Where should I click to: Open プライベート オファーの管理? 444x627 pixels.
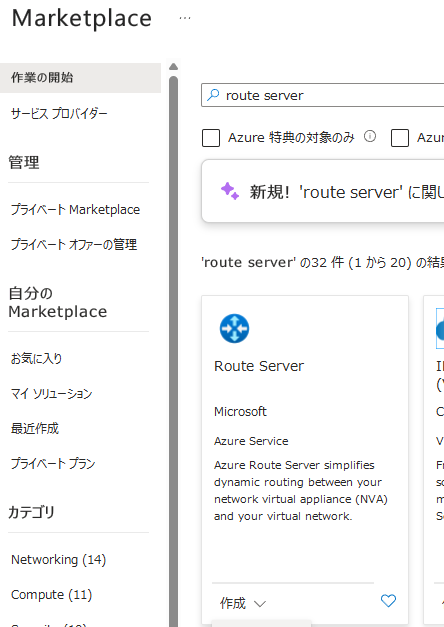(74, 244)
